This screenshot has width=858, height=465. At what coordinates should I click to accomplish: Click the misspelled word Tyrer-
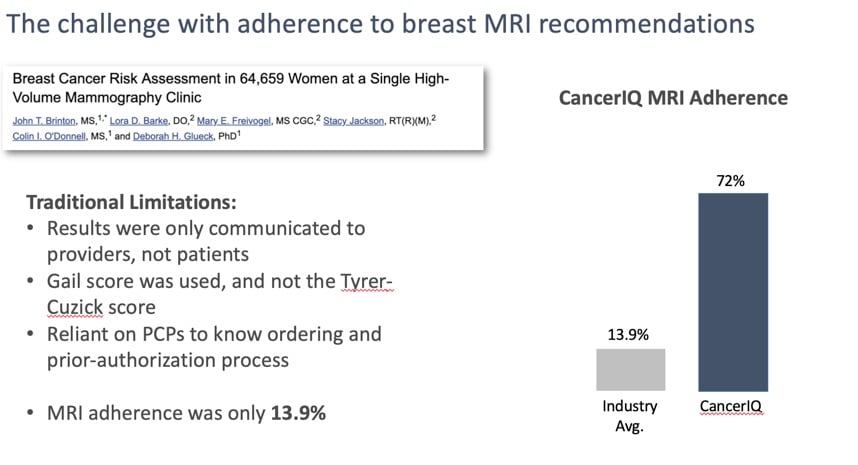coord(366,281)
